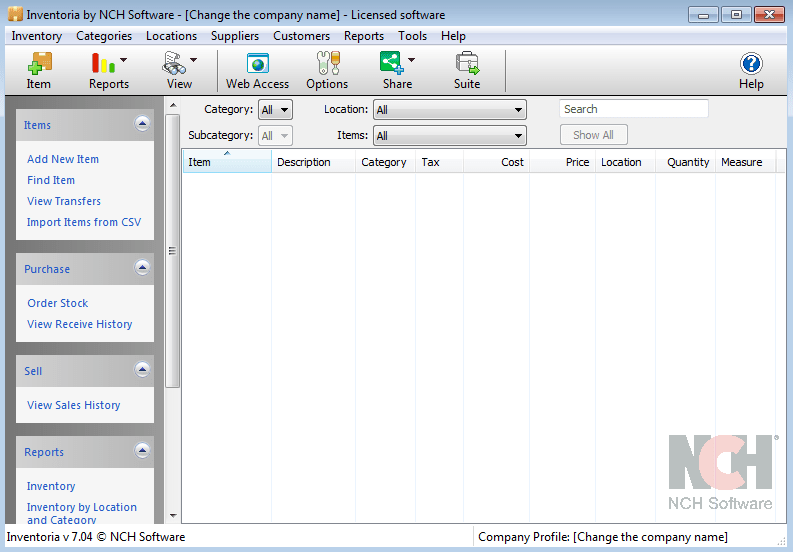
Task: Click the Inventoria app icon in title bar
Action: [x=15, y=14]
